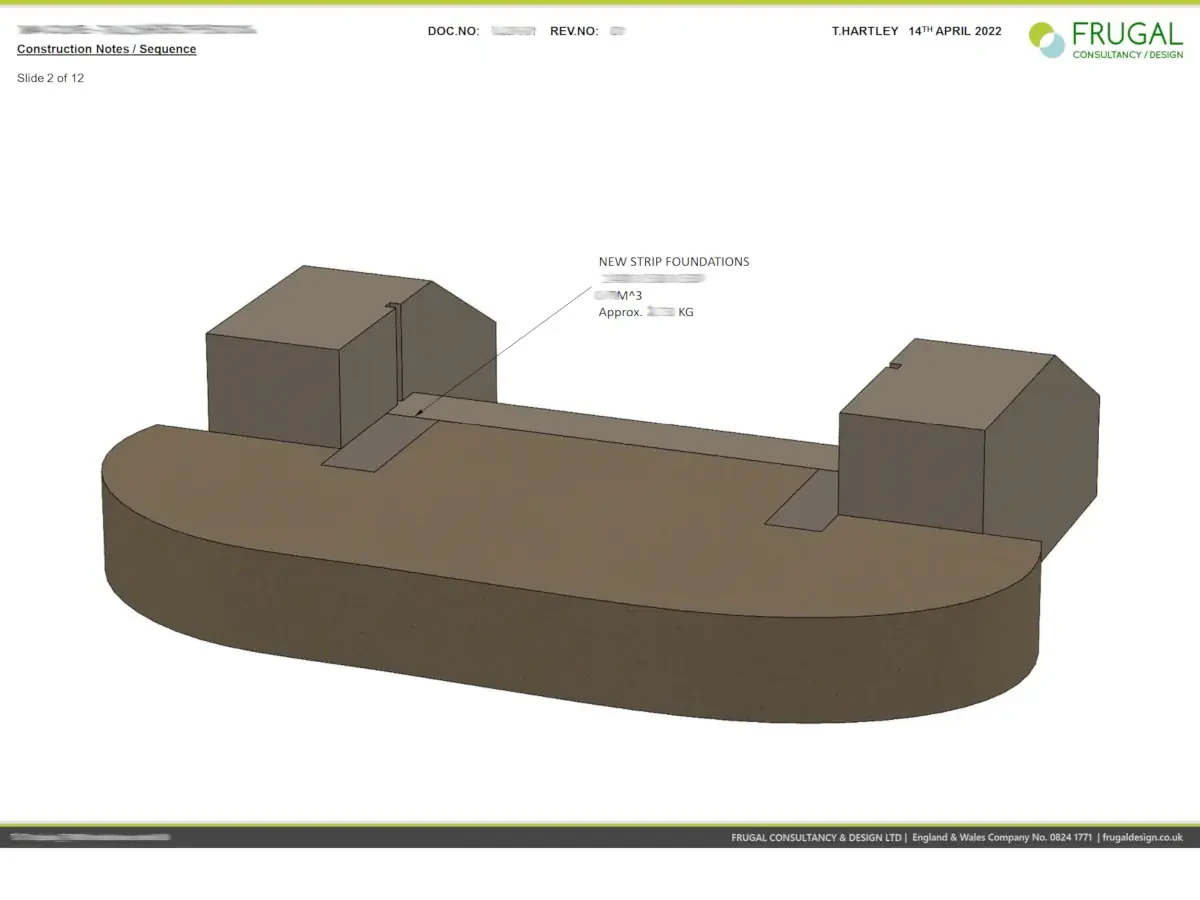Click the 14TH APRIL 2022 date
The width and height of the screenshot is (1200, 900).
point(954,31)
